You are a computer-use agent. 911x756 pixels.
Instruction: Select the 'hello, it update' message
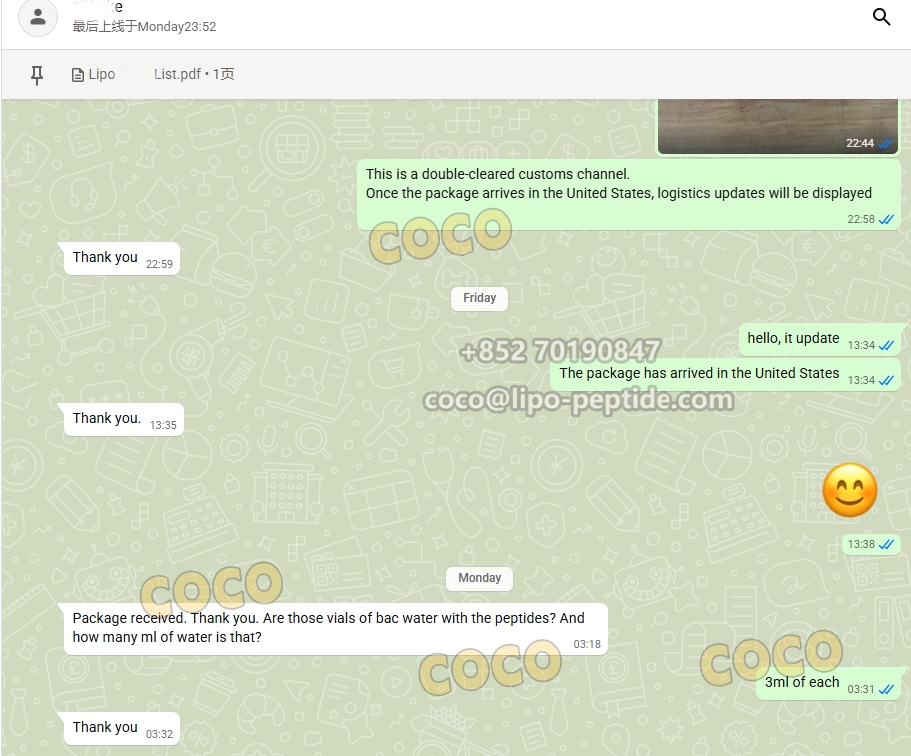(820, 339)
